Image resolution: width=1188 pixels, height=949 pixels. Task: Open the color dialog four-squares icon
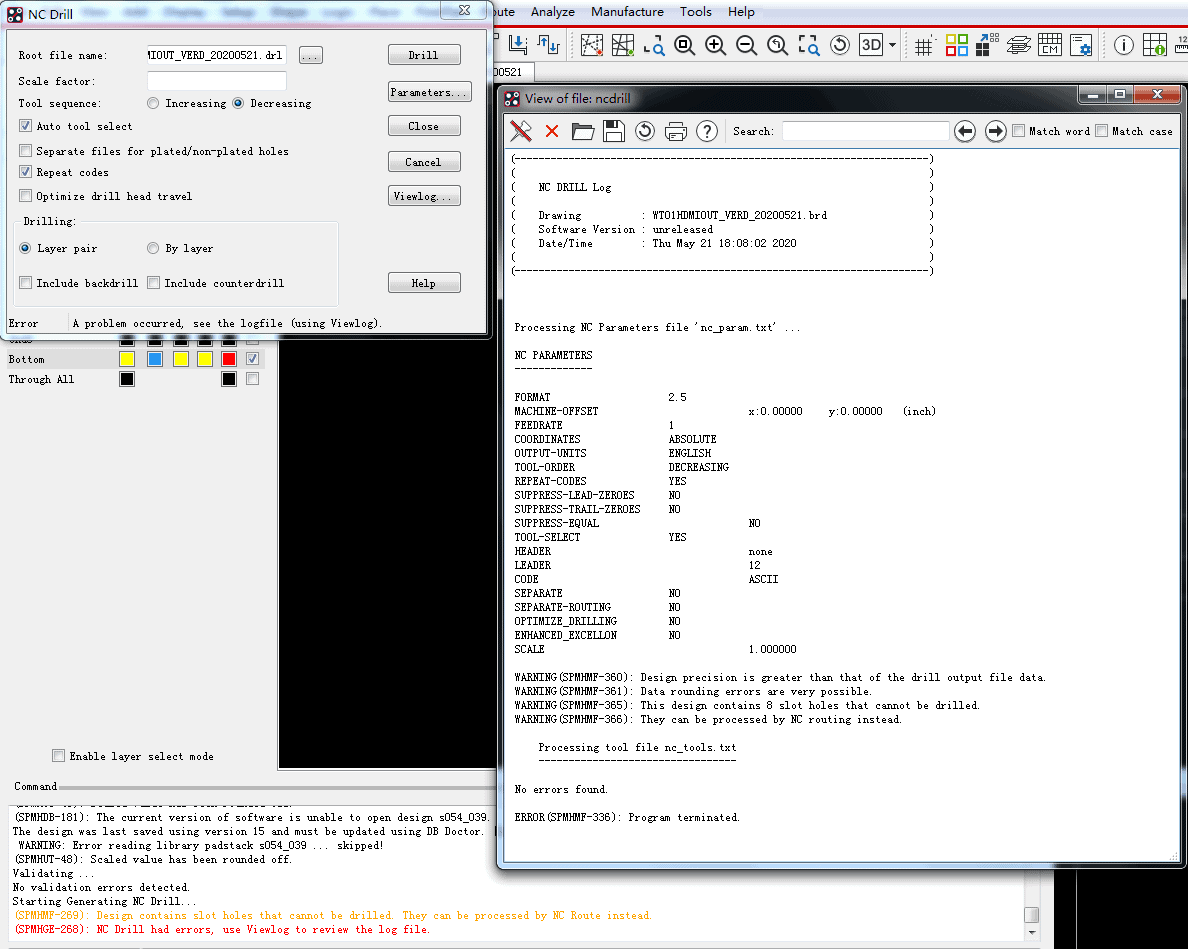pyautogui.click(x=956, y=45)
